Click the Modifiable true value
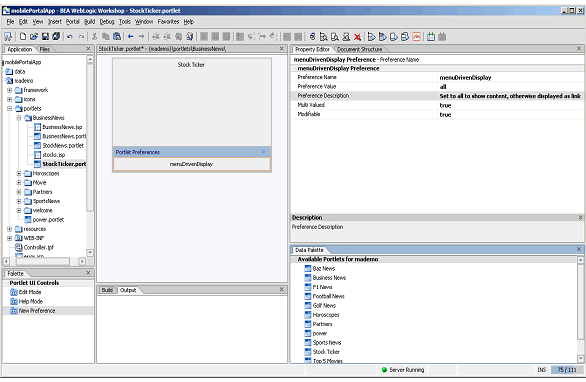Viewport: 586px width, 382px height. click(x=511, y=115)
